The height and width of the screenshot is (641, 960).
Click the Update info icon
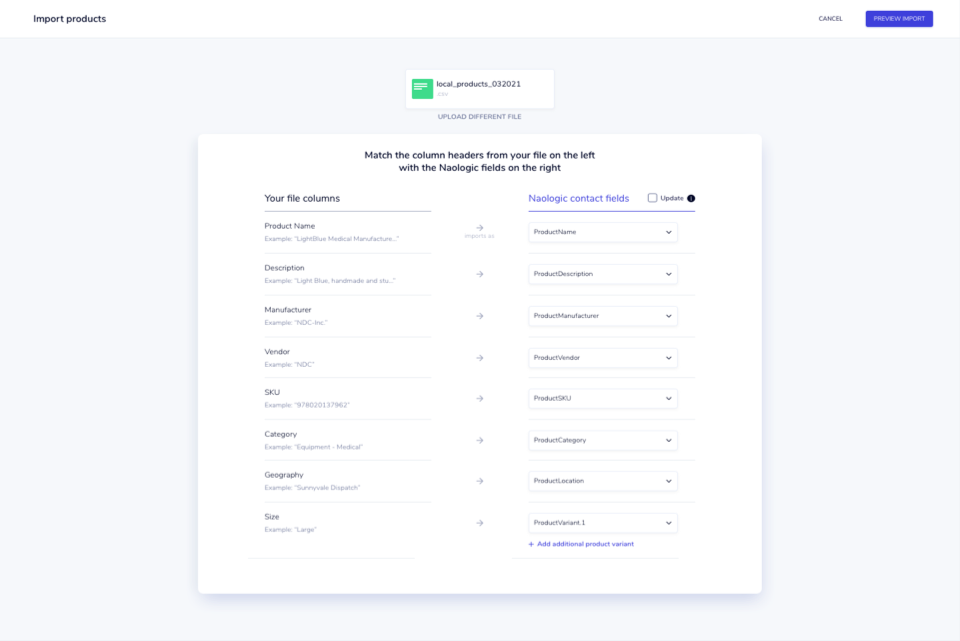[691, 198]
